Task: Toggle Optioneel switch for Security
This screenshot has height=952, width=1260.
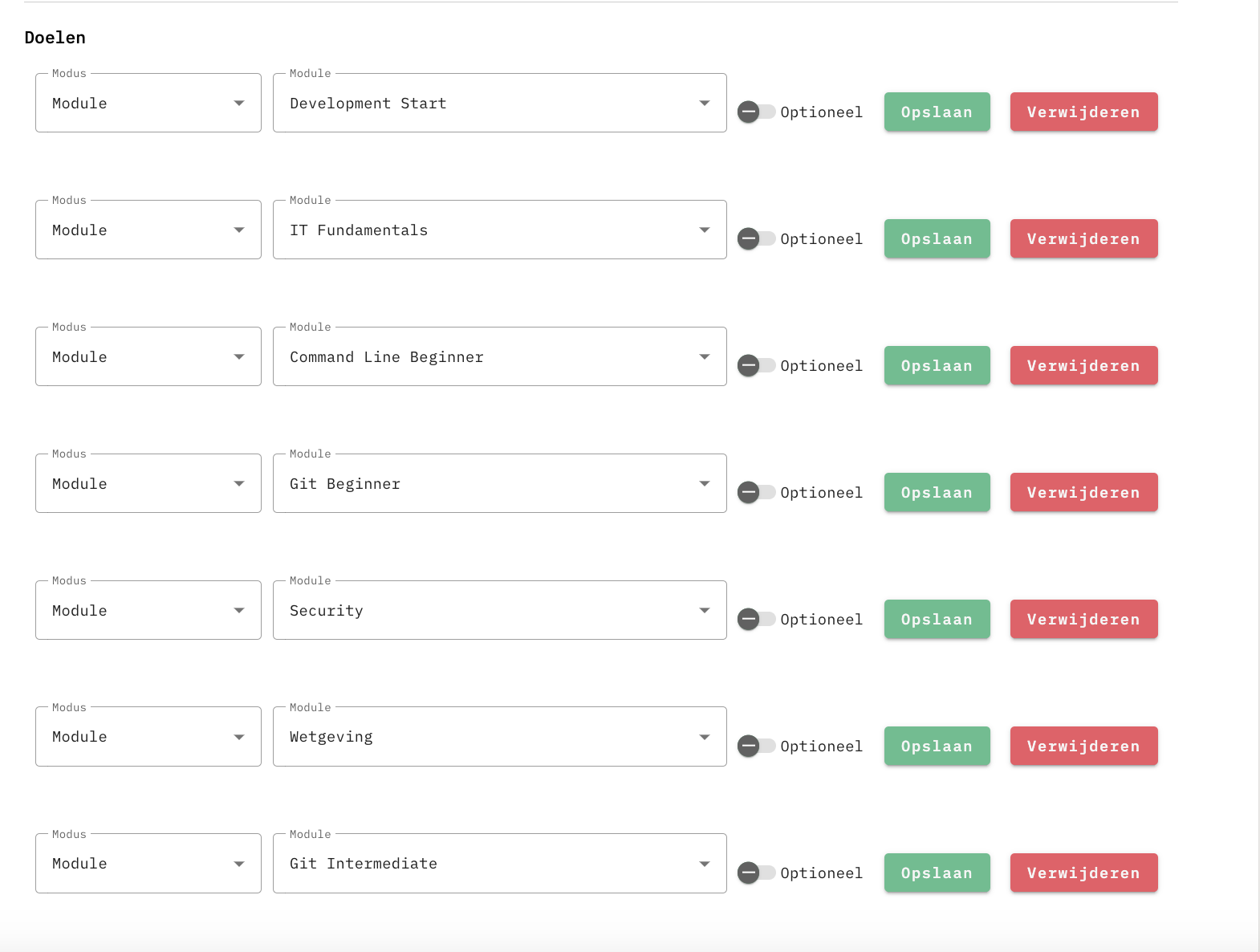Action: coord(756,619)
